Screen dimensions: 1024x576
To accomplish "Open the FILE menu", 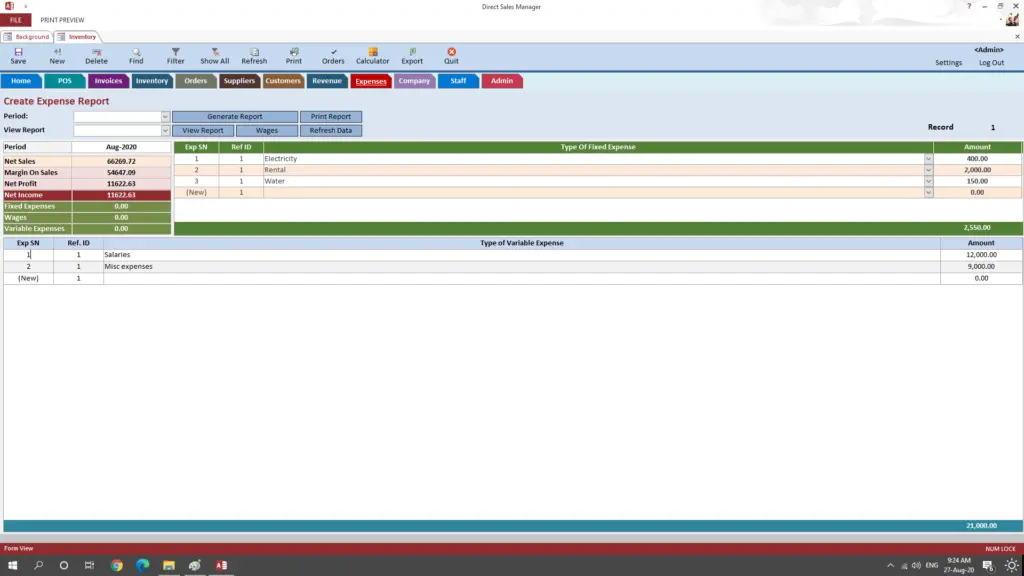I will (15, 19).
